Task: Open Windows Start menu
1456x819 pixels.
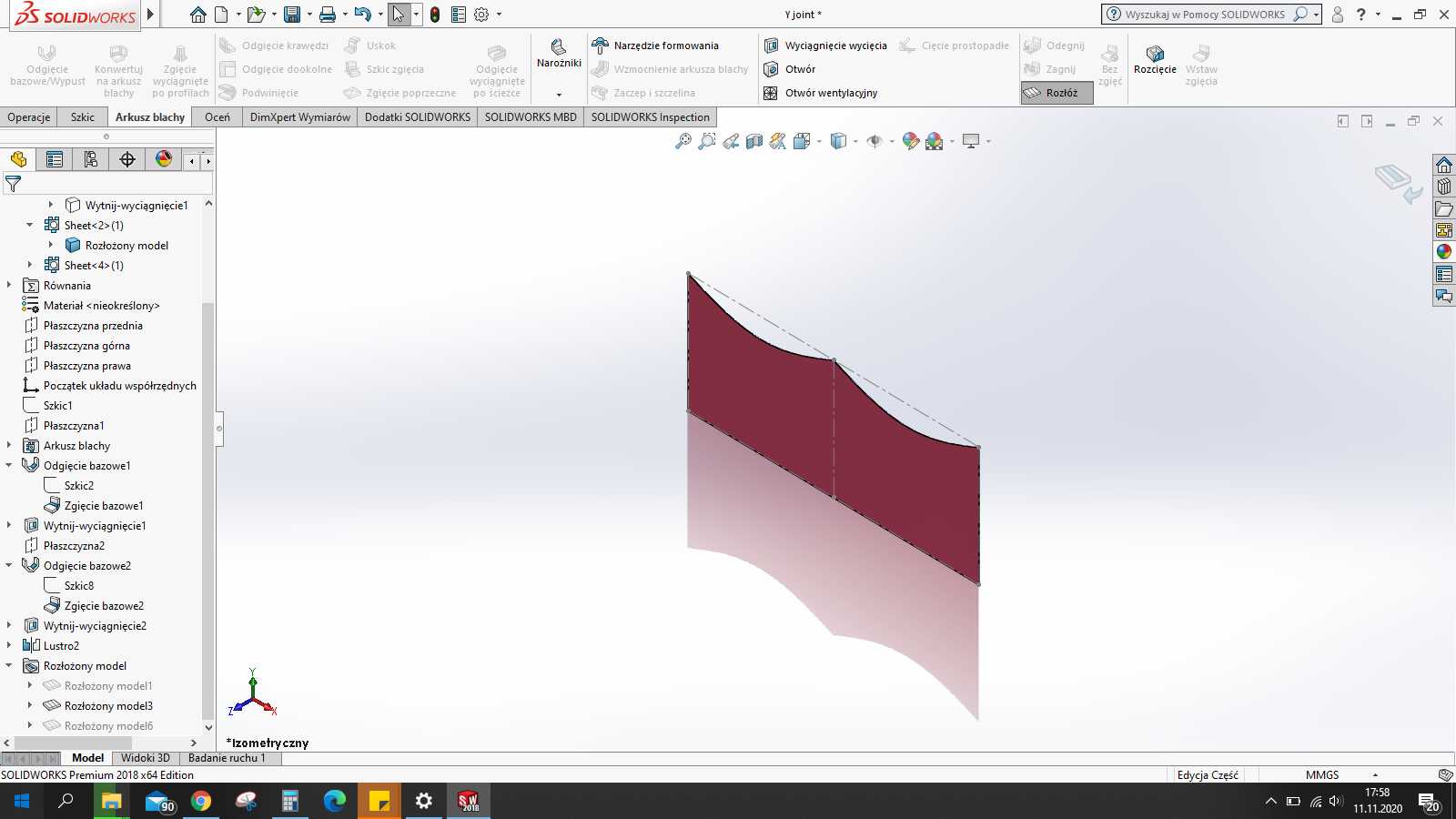Action: click(x=22, y=802)
